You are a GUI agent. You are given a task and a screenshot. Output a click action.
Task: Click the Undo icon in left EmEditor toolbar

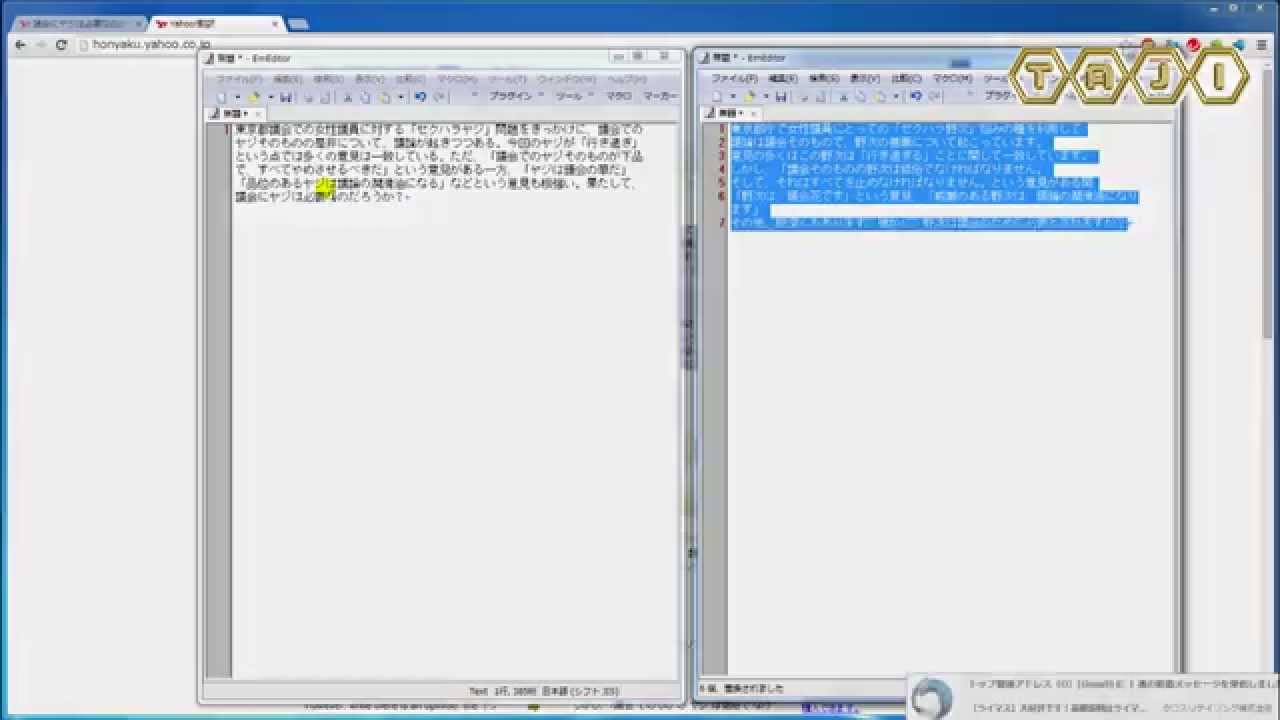pos(420,97)
